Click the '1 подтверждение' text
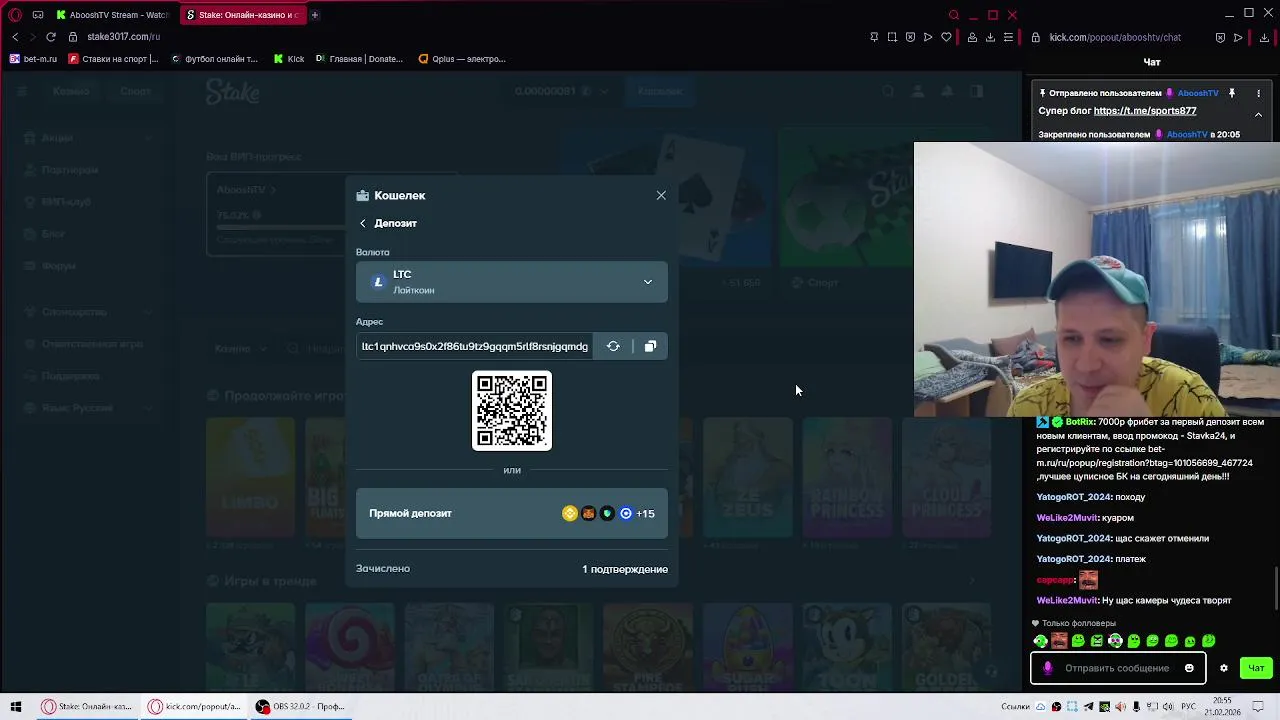Screen dimensions: 1280x720 pyautogui.click(x=625, y=569)
